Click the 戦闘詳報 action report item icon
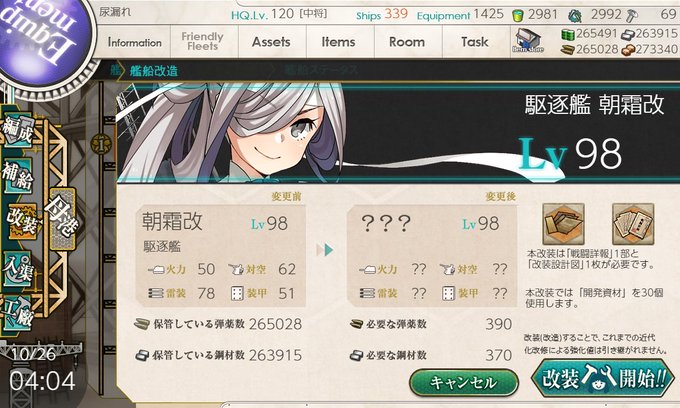The width and height of the screenshot is (680, 408). pyautogui.click(x=563, y=224)
